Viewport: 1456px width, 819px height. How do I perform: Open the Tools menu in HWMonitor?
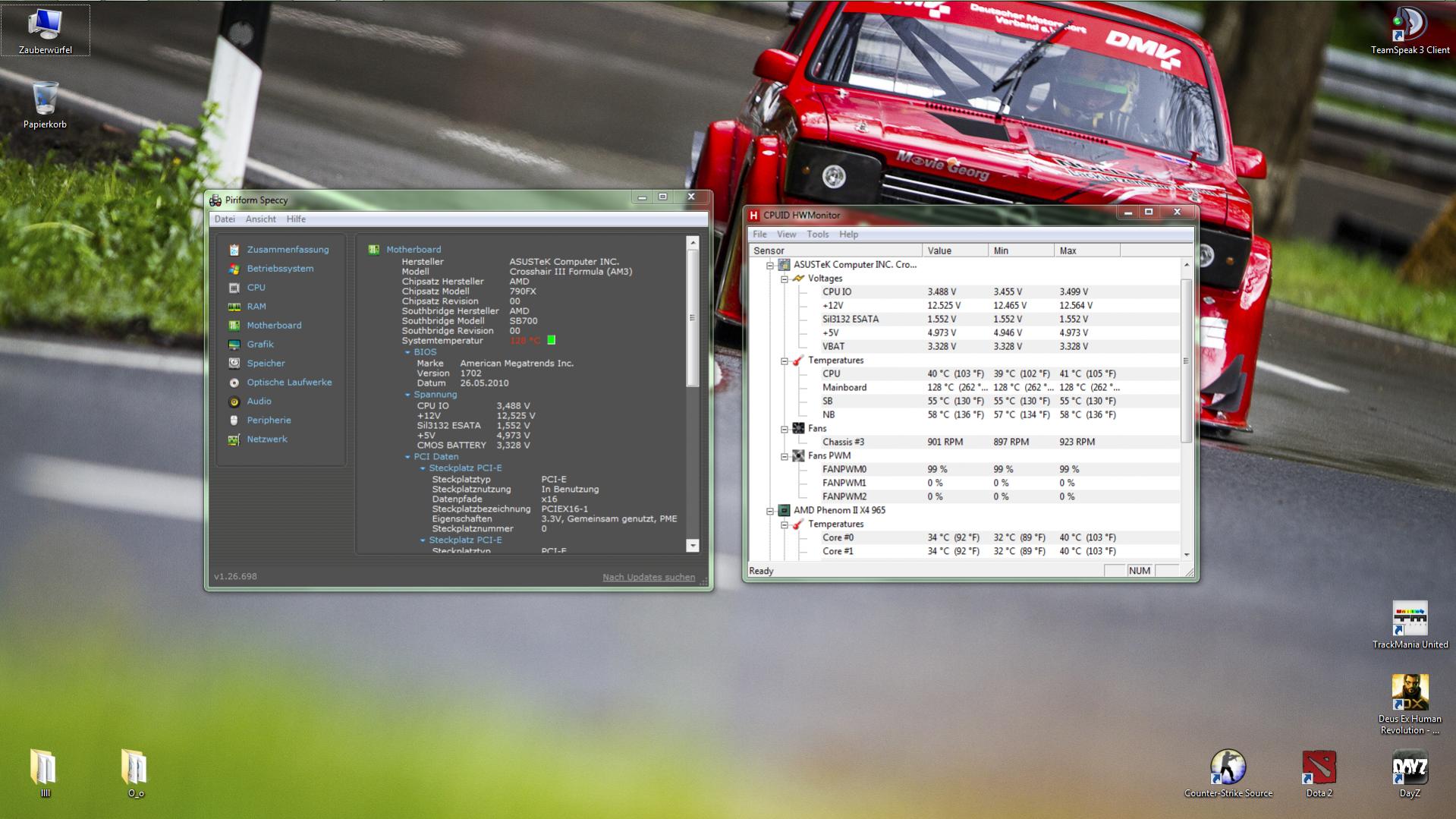[x=817, y=235]
